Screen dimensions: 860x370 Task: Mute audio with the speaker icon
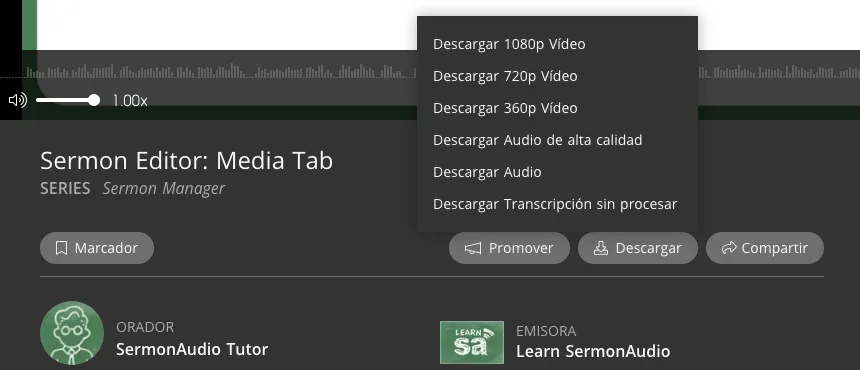point(18,100)
